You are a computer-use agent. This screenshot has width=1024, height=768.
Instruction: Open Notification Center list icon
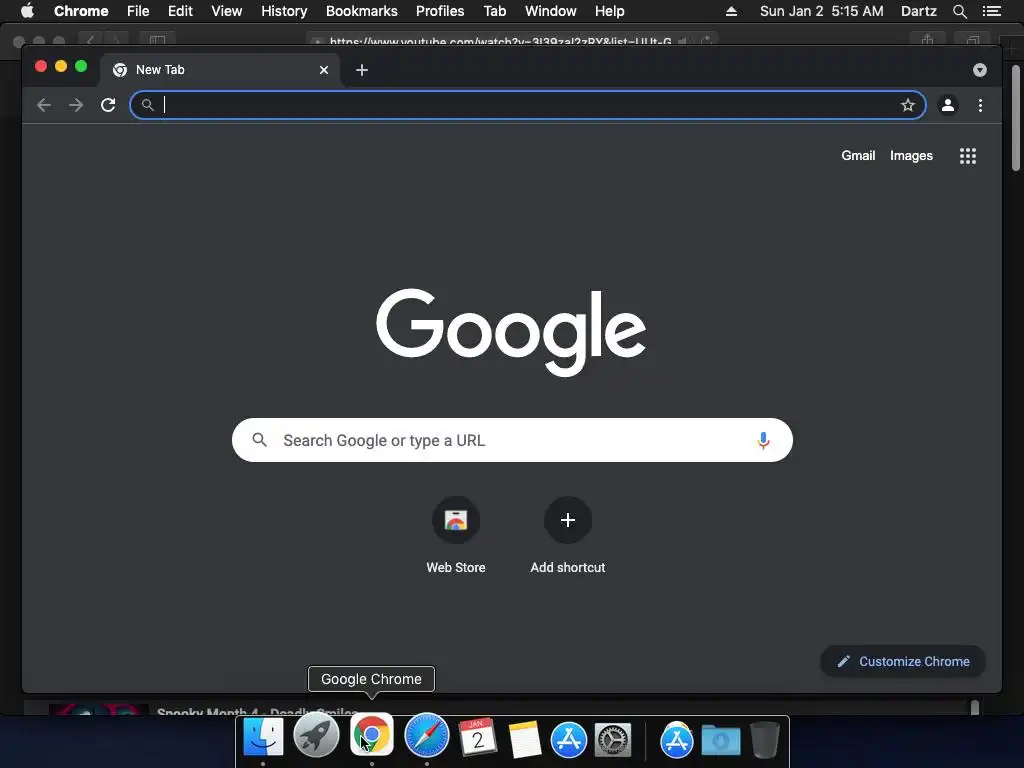point(992,11)
